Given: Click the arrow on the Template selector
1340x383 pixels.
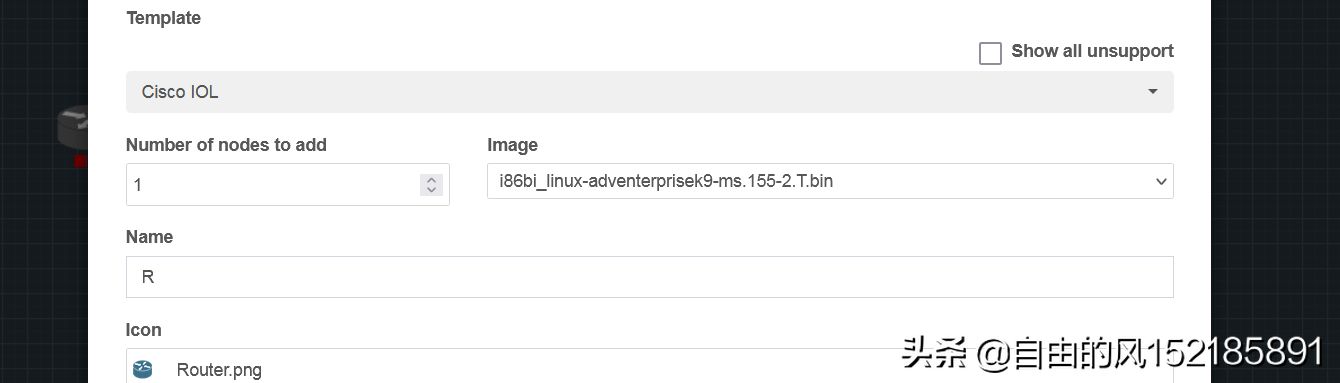Looking at the screenshot, I should tap(1152, 92).
